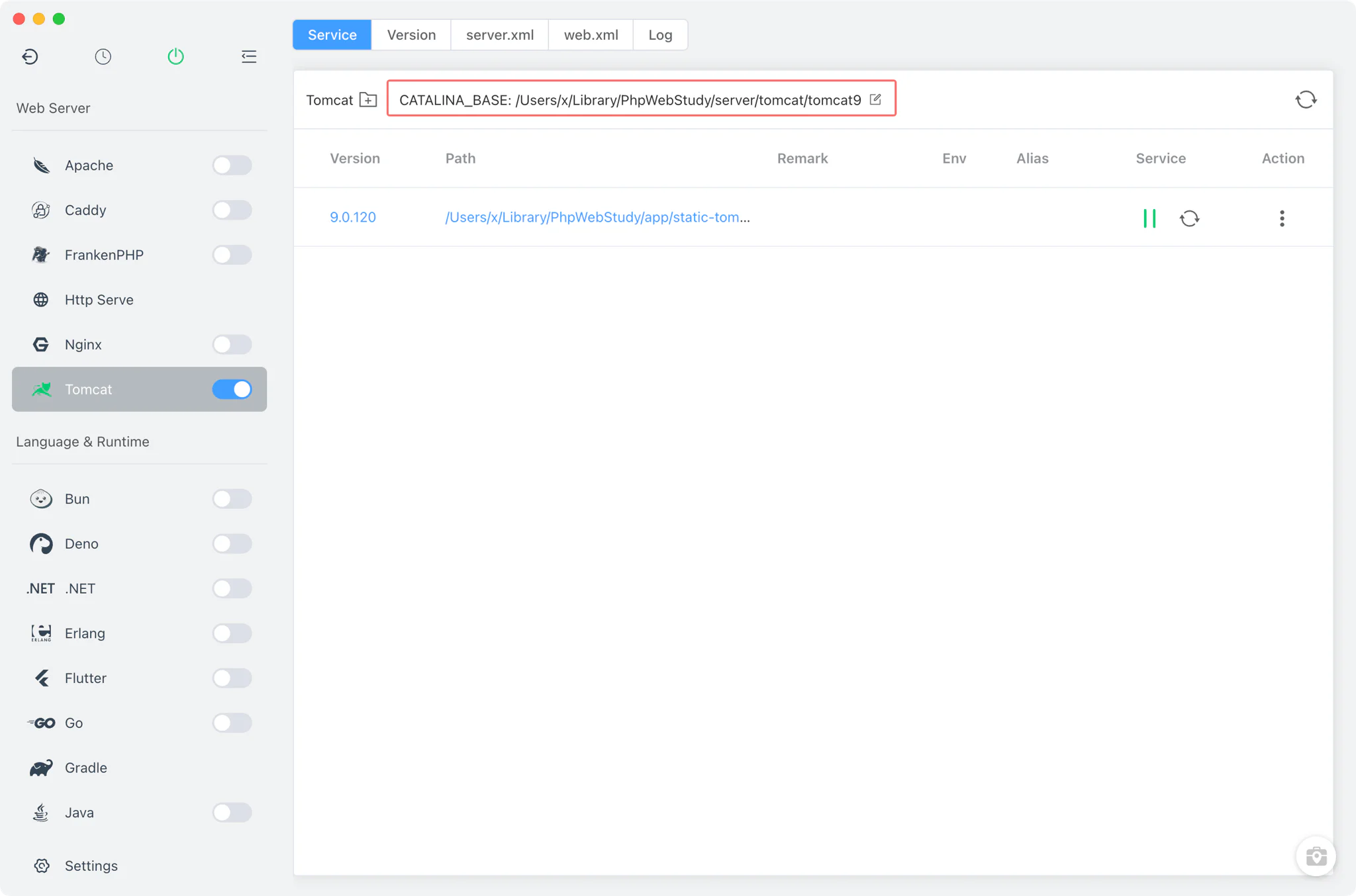Click the back arrow icon in sidebar
This screenshot has width=1356, height=896.
pyautogui.click(x=30, y=56)
